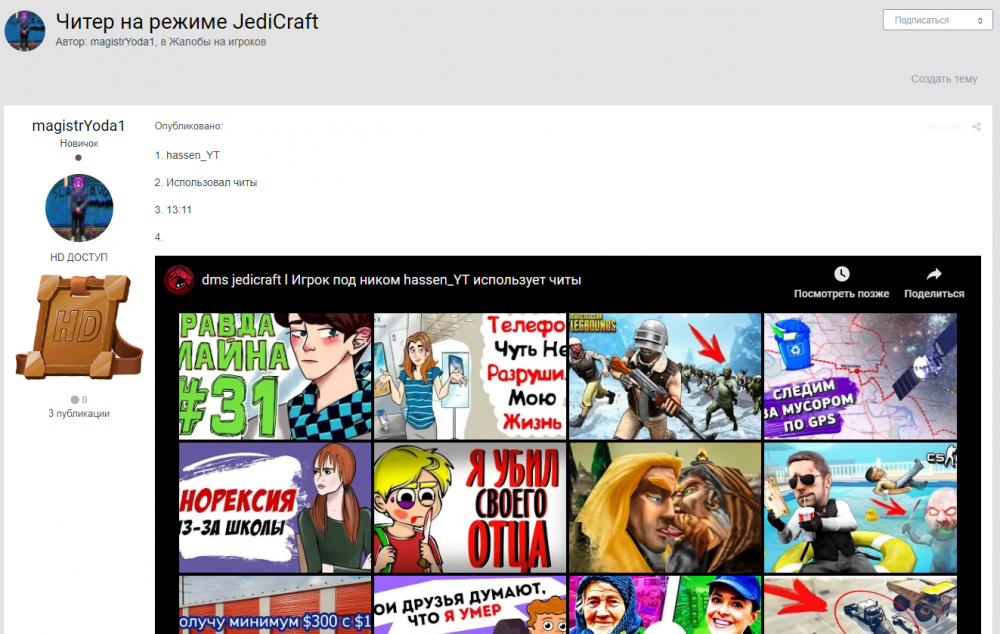1000x634 pixels.
Task: Select the СЛЕДИМ ЗА МУСОРОМ ПО GPS thumbnail
Action: coord(859,376)
